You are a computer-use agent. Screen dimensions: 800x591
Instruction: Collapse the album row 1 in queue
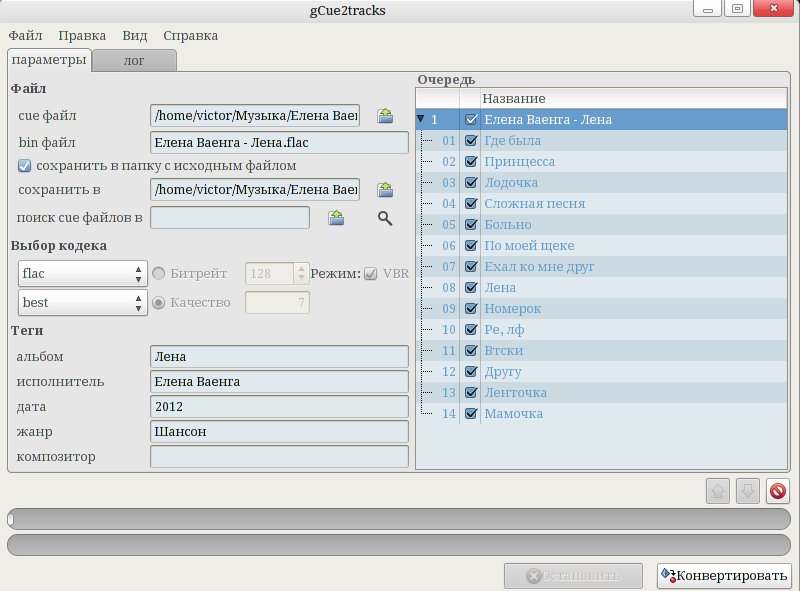pyautogui.click(x=421, y=119)
